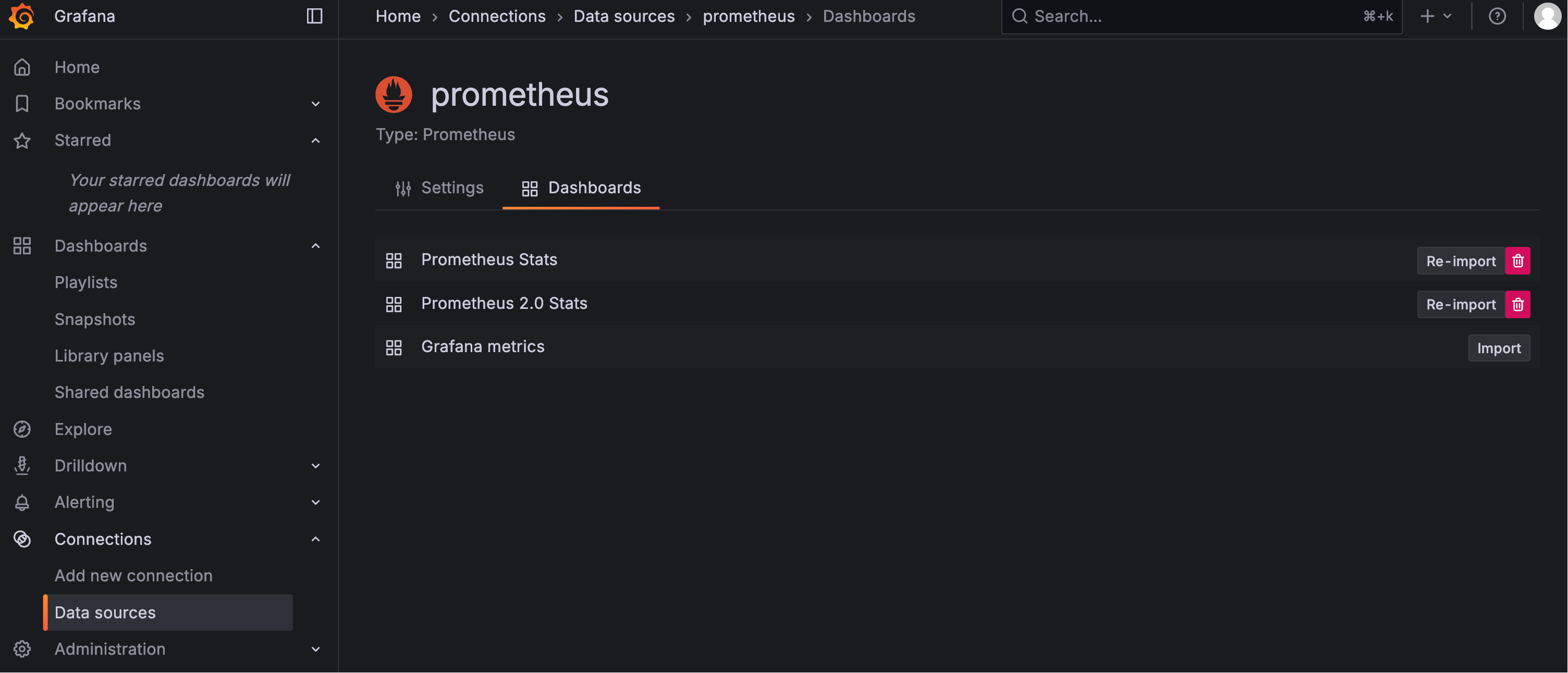Screen dimensions: 1568x673
Task: Click the Home house icon in sidebar
Action: 22,67
